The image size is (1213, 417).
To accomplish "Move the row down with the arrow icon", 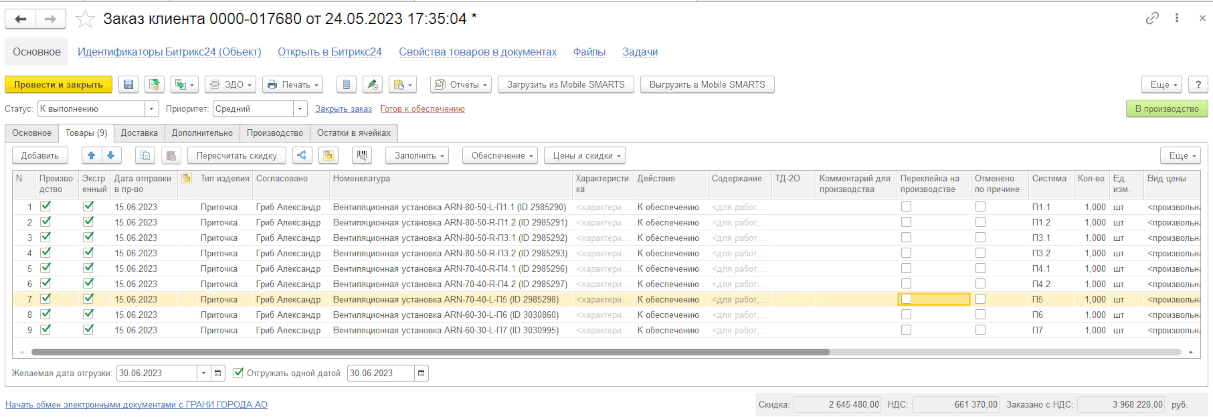I will tap(111, 155).
